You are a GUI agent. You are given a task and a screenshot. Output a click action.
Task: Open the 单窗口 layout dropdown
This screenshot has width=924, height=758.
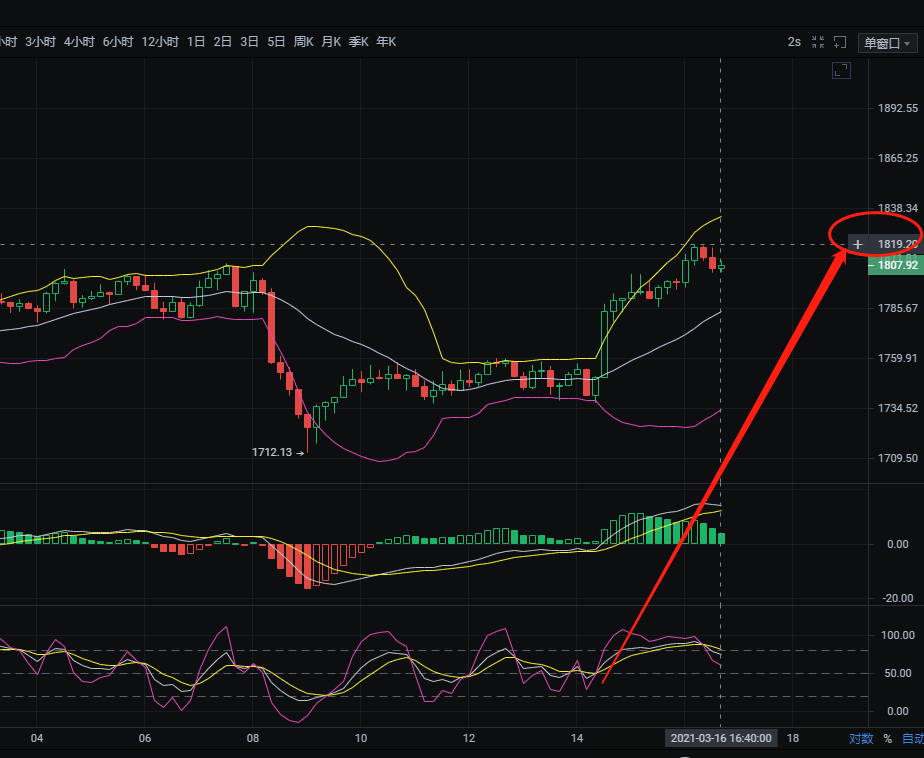887,43
